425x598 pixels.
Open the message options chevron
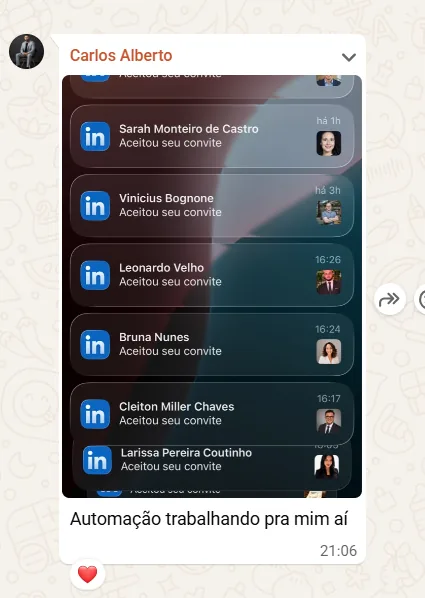pos(349,57)
